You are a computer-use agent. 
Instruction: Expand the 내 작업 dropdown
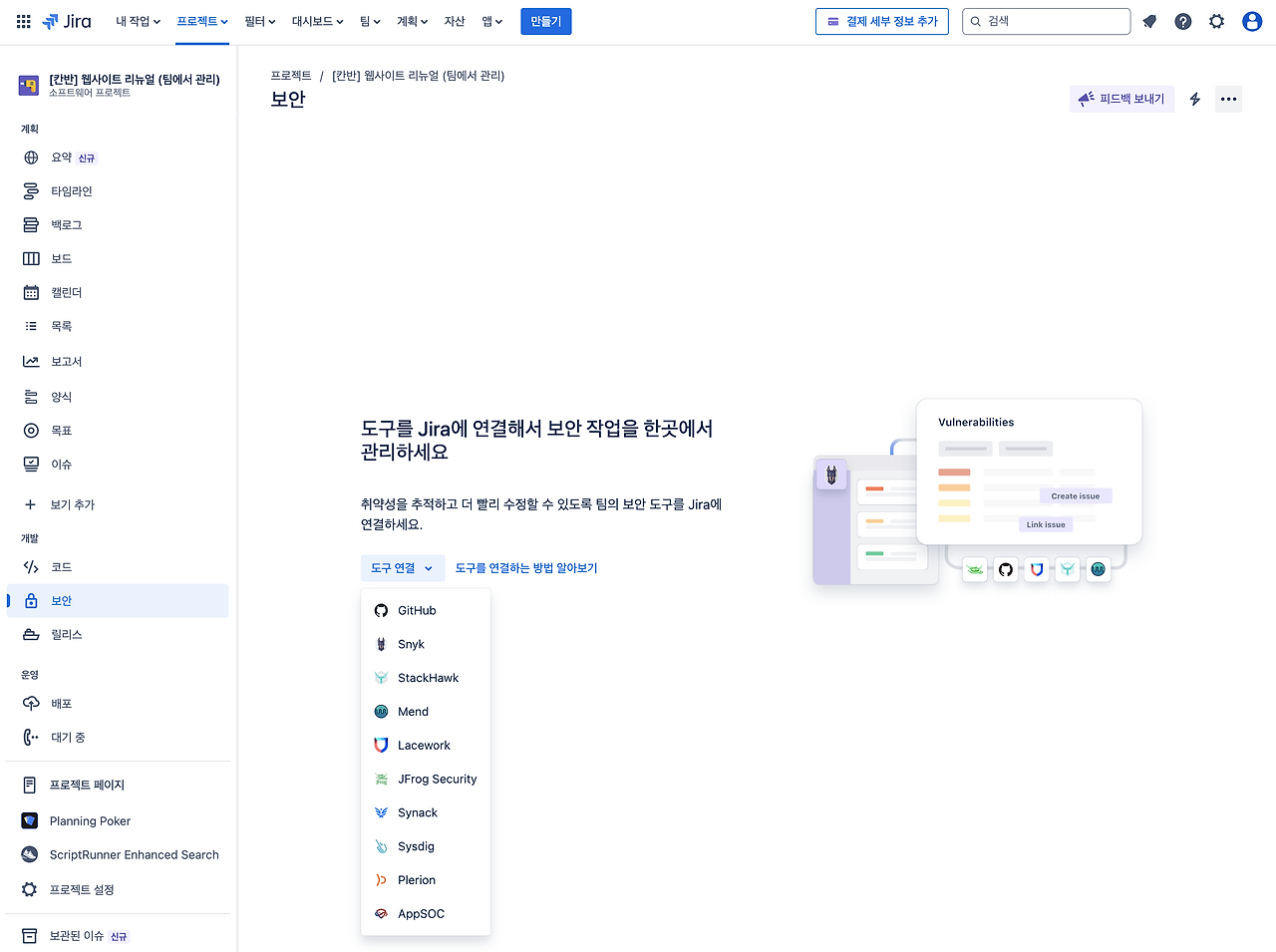[x=138, y=21]
